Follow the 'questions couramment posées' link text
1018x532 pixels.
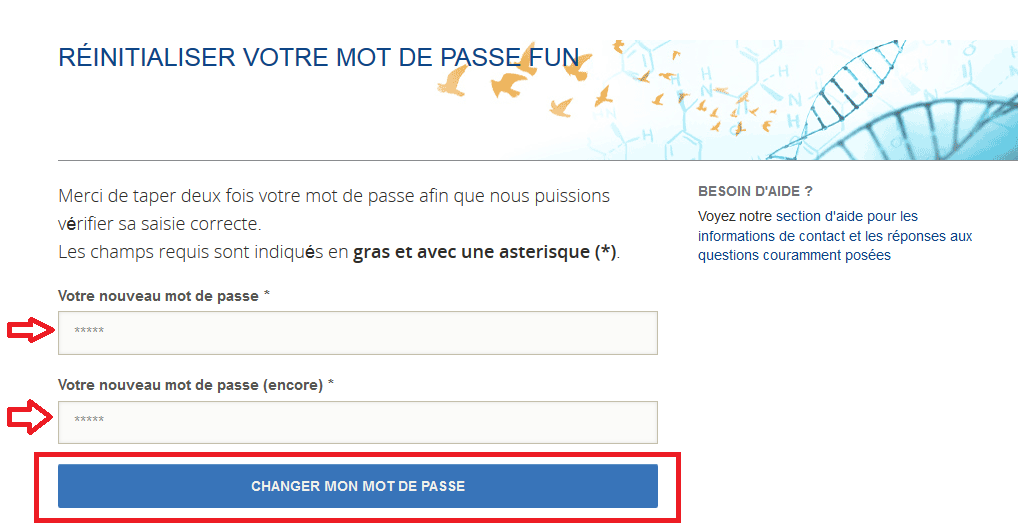click(x=794, y=255)
